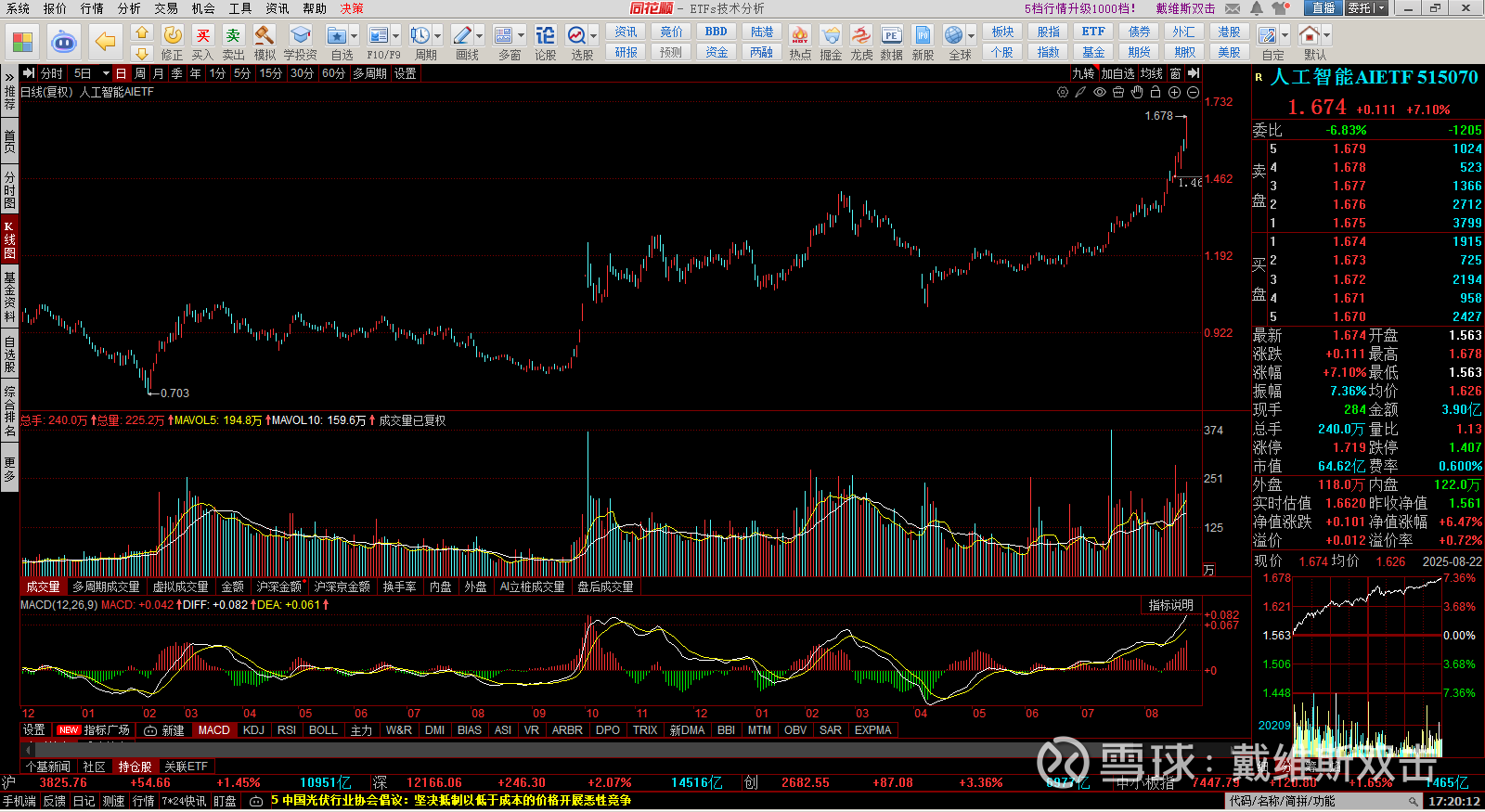Screen dimensions: 1485x812
Task: Zoom in chart with plus circle icon
Action: pos(1174,92)
